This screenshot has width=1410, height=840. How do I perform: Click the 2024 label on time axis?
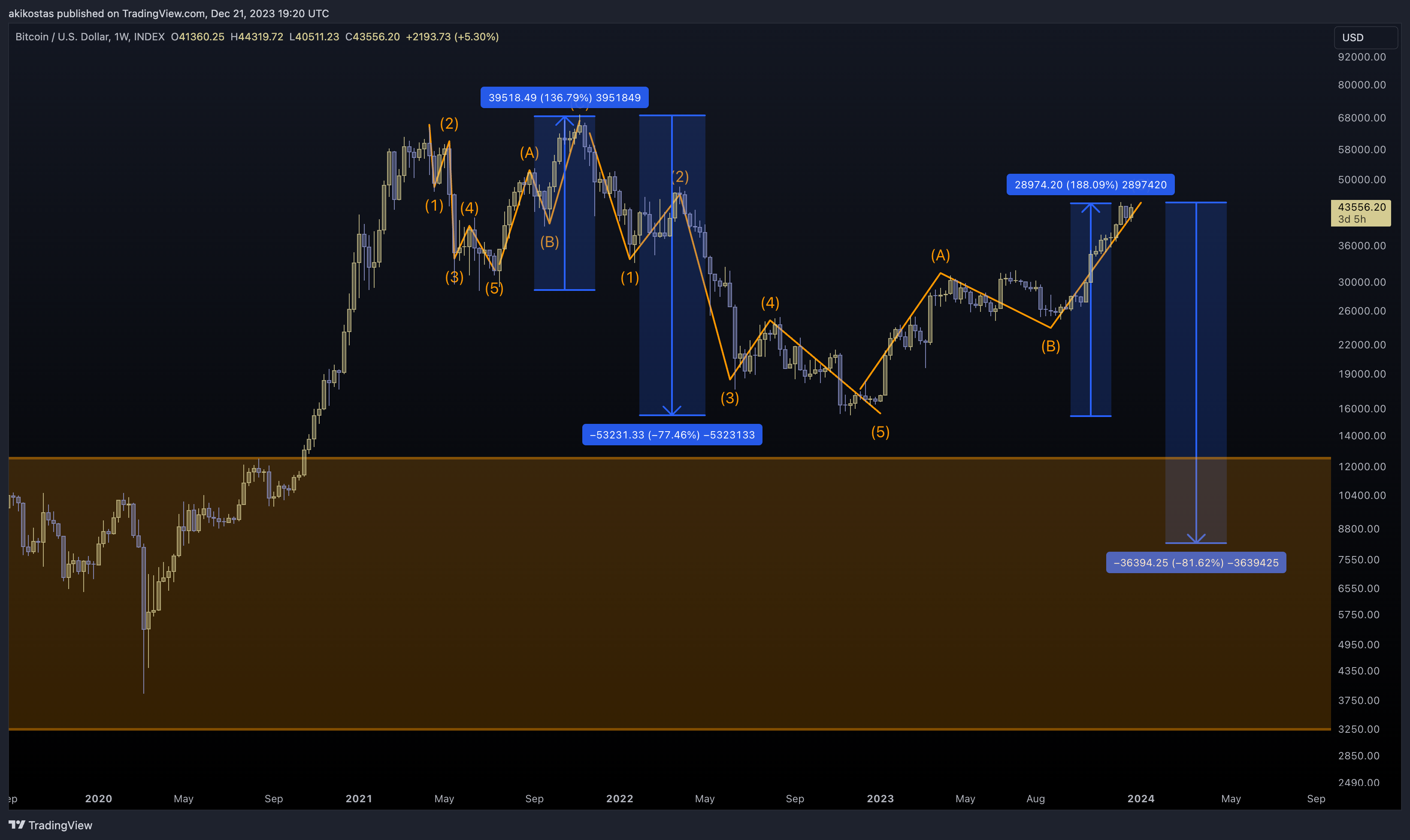(1141, 799)
